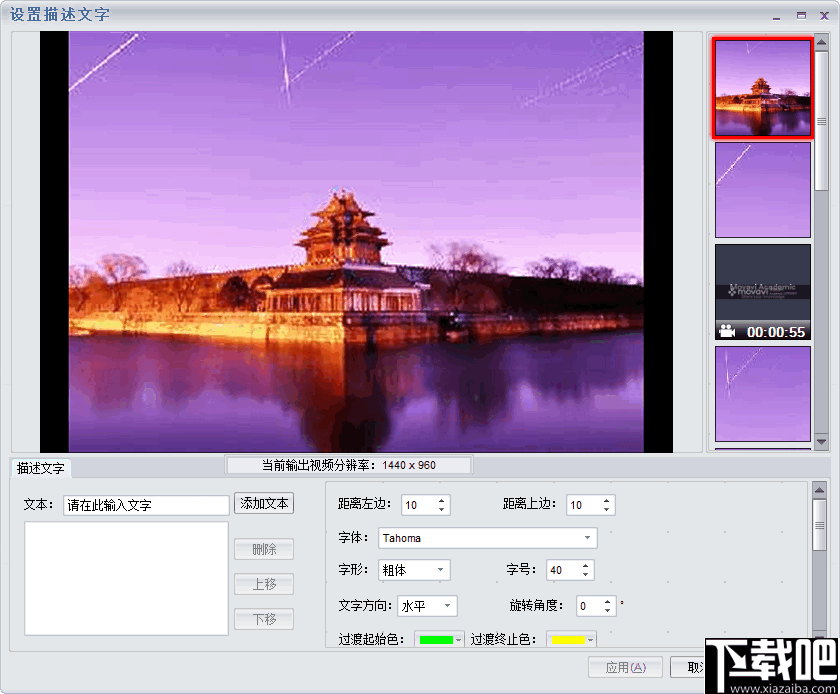Viewport: 840px width, 694px height.
Task: Open the 字体 font dropdown showing Tahoma
Action: pos(589,538)
